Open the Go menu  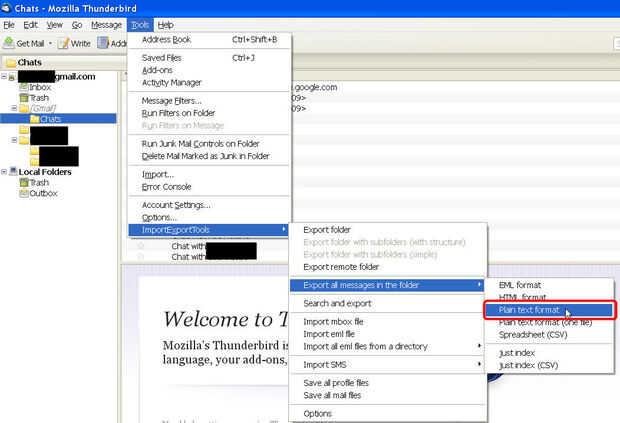[x=77, y=25]
